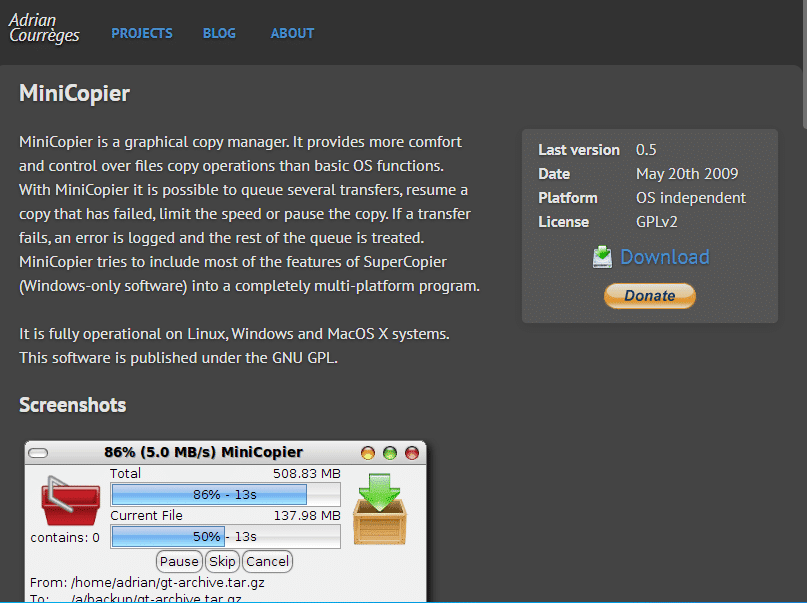Viewport: 807px width, 603px height.
Task: Click the red basket icon in screenshot
Action: [x=70, y=501]
